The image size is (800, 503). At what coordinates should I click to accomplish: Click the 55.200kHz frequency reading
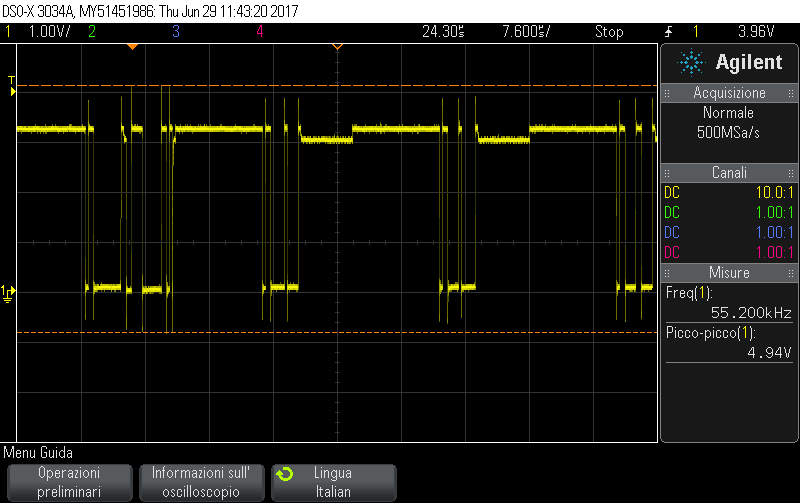point(751,313)
